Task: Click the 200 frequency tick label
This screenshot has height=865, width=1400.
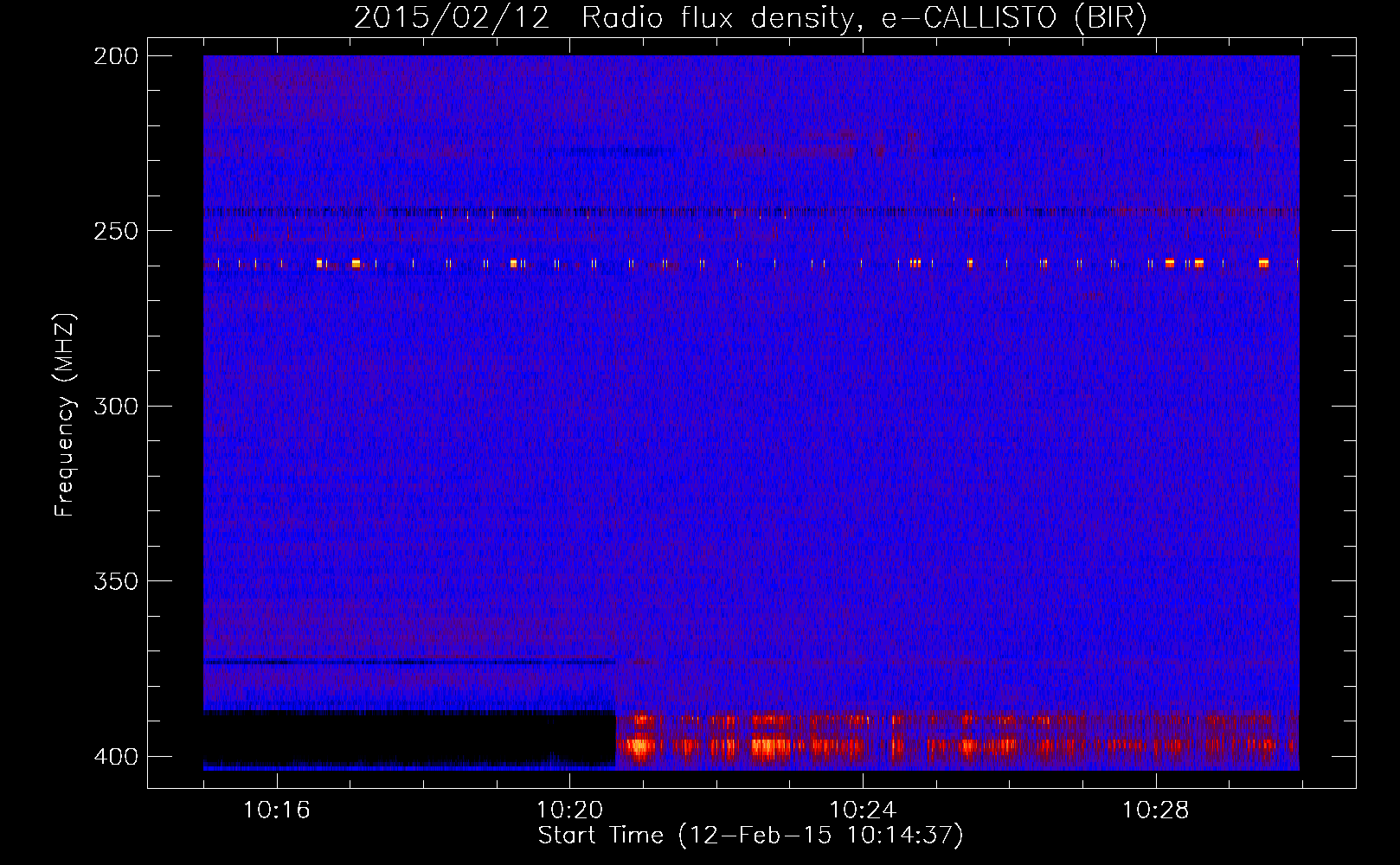Action: click(x=116, y=56)
